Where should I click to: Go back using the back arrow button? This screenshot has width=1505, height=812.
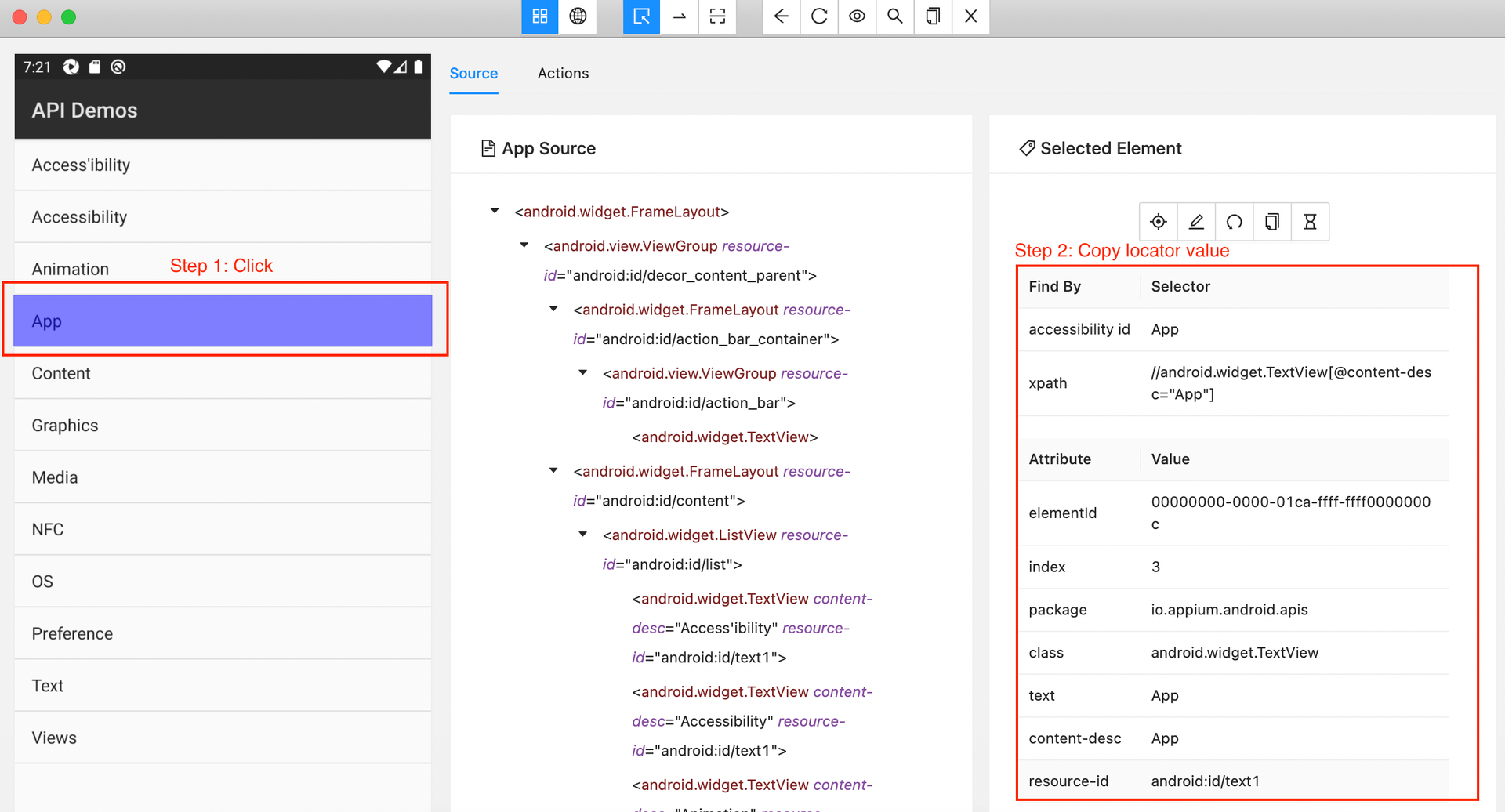(x=781, y=17)
